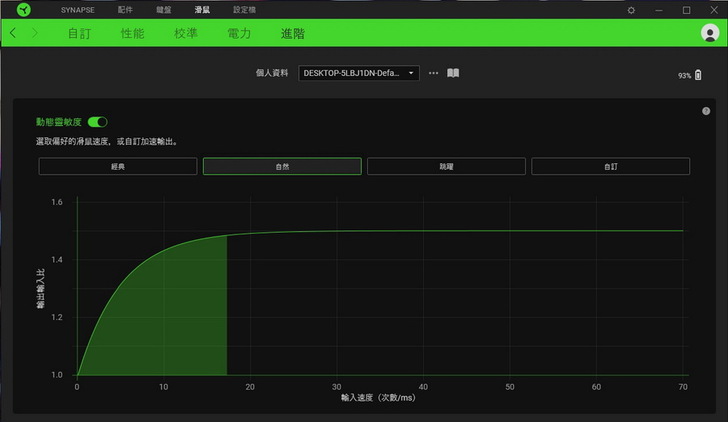
Task: Click the forward navigation arrow
Action: [35, 33]
